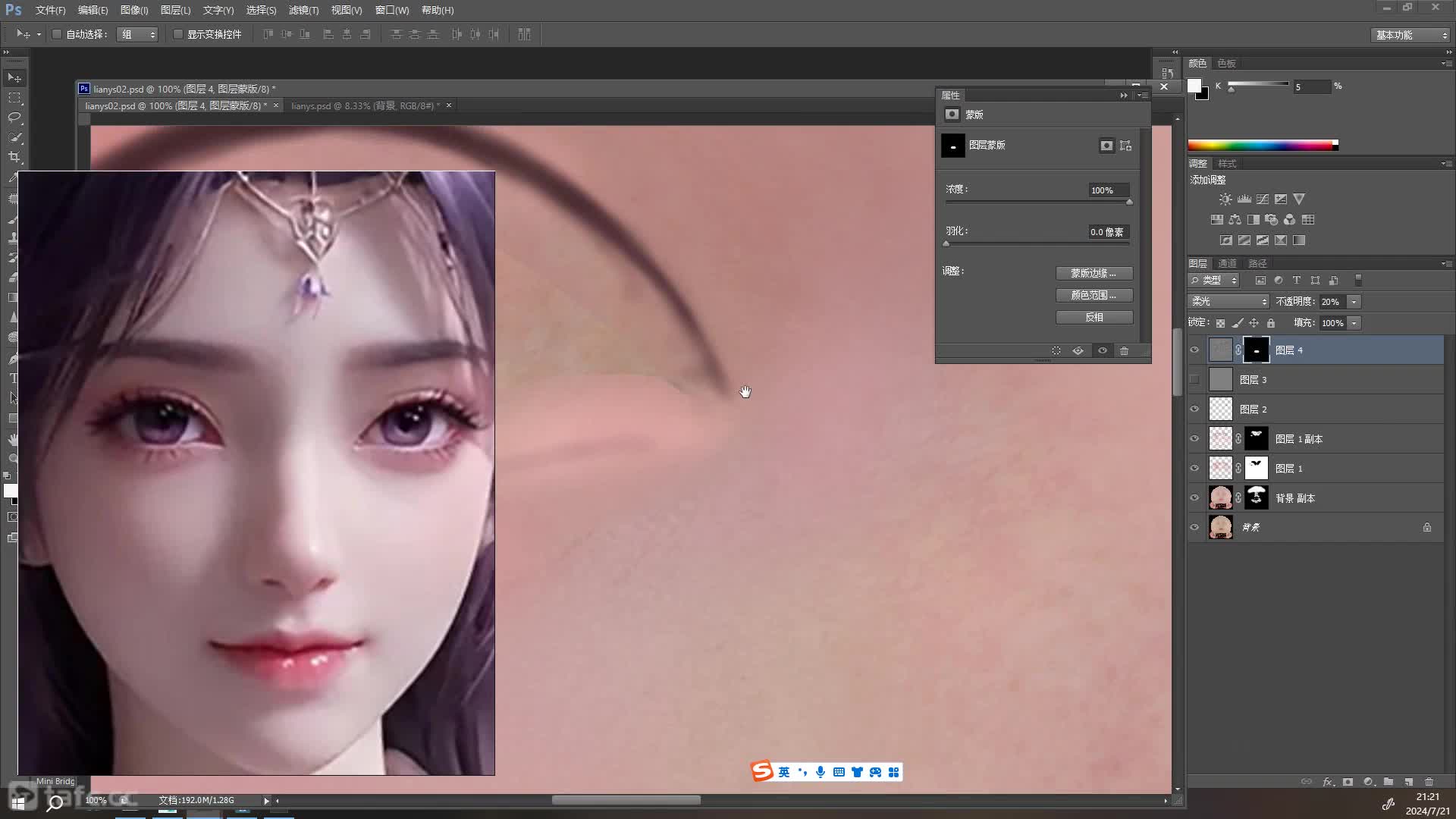Select the Lasso tool
Viewport: 1456px width, 819px height.
tap(14, 118)
